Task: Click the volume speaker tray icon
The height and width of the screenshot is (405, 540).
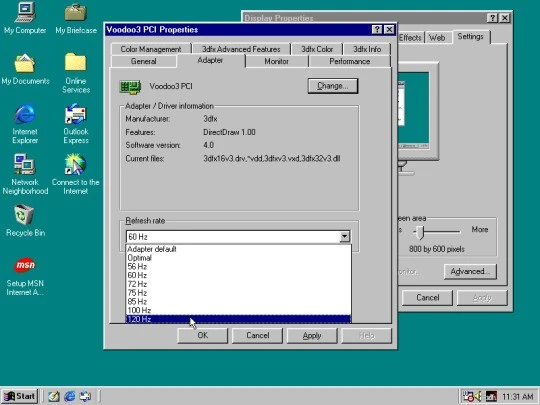Action: pos(478,396)
